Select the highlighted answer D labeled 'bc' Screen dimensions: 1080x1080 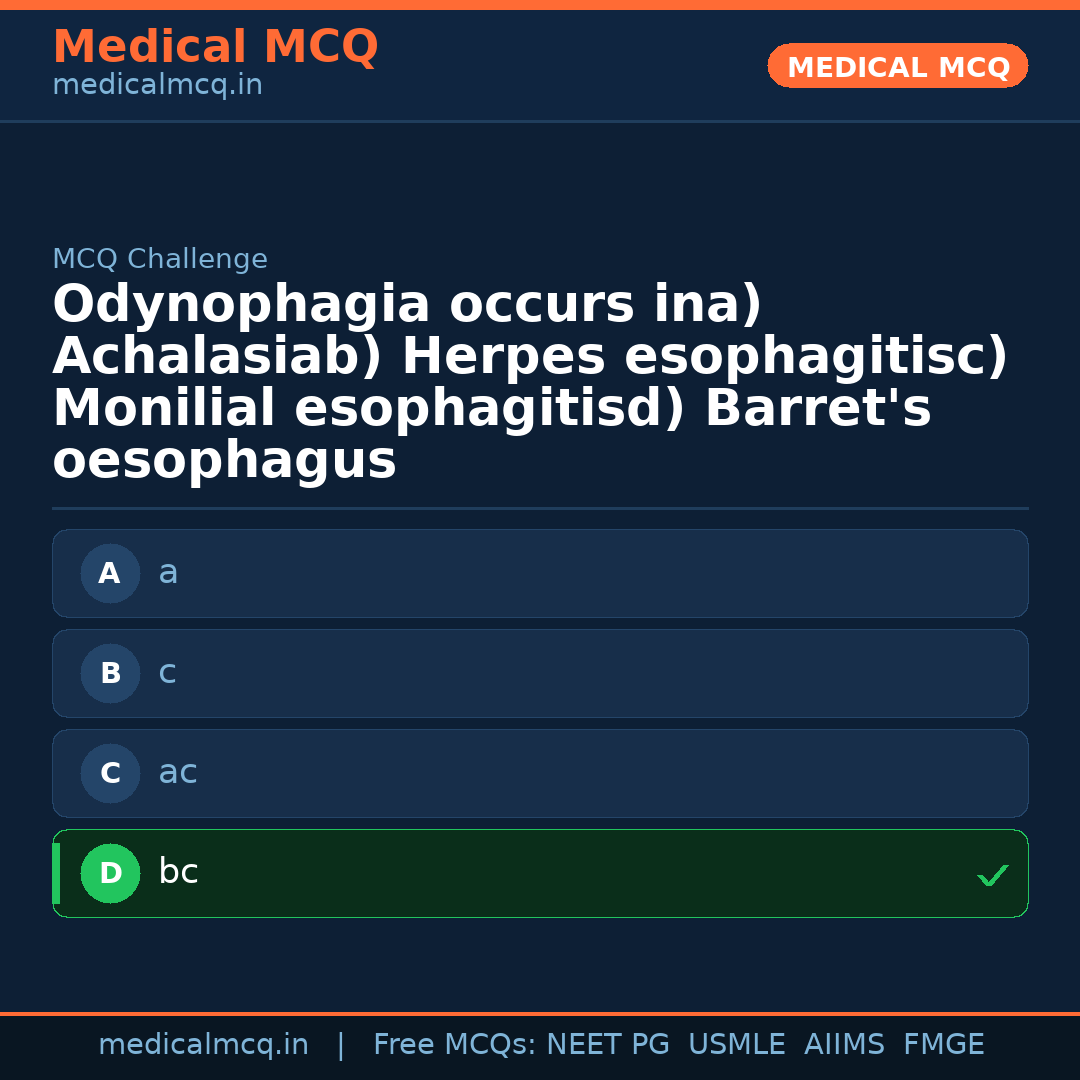click(x=540, y=873)
